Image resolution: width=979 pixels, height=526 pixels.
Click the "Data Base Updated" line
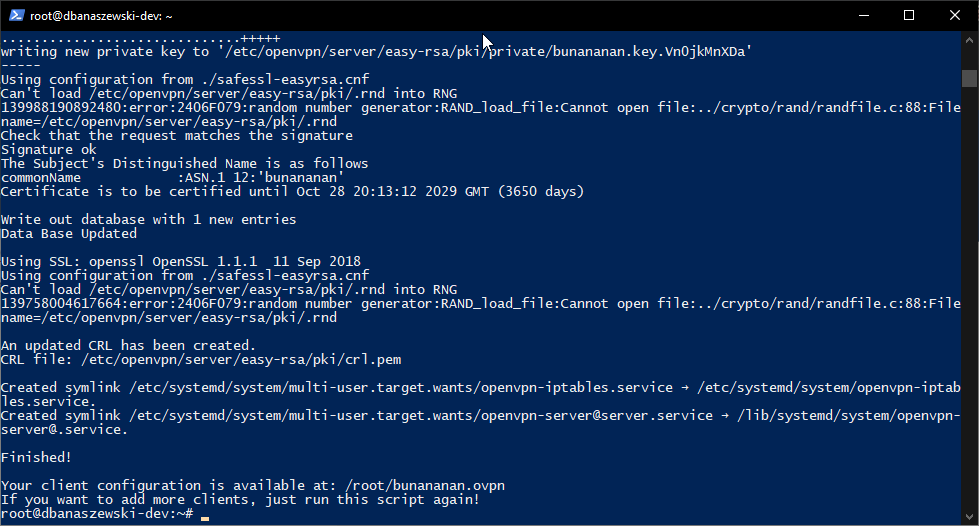click(68, 233)
